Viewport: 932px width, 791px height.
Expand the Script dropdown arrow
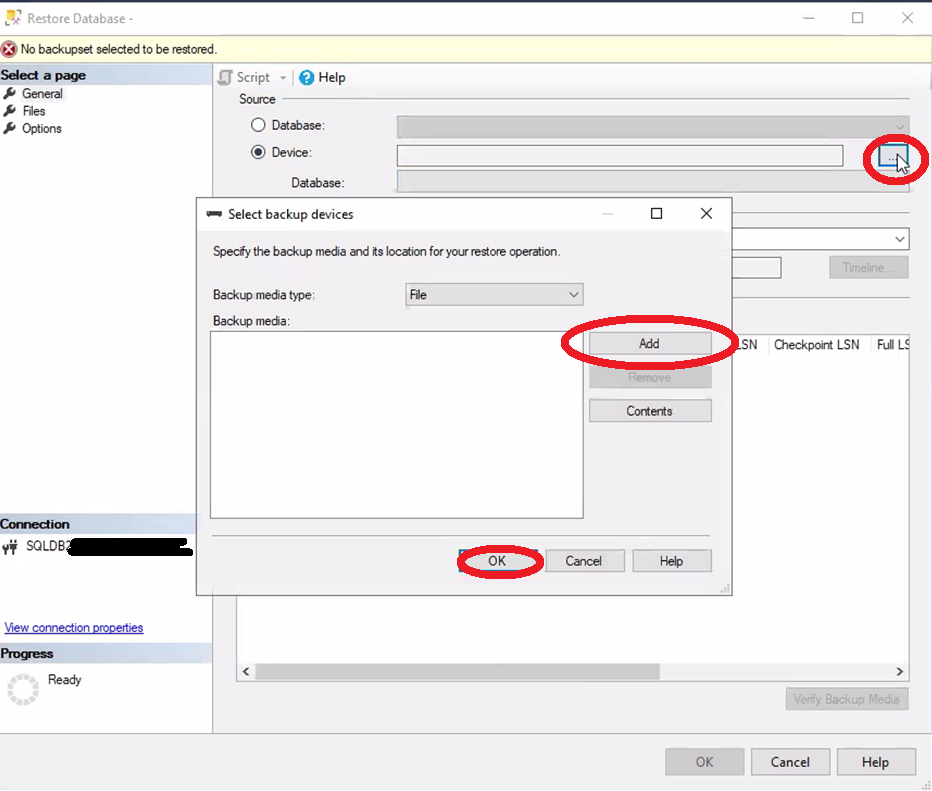pyautogui.click(x=283, y=78)
